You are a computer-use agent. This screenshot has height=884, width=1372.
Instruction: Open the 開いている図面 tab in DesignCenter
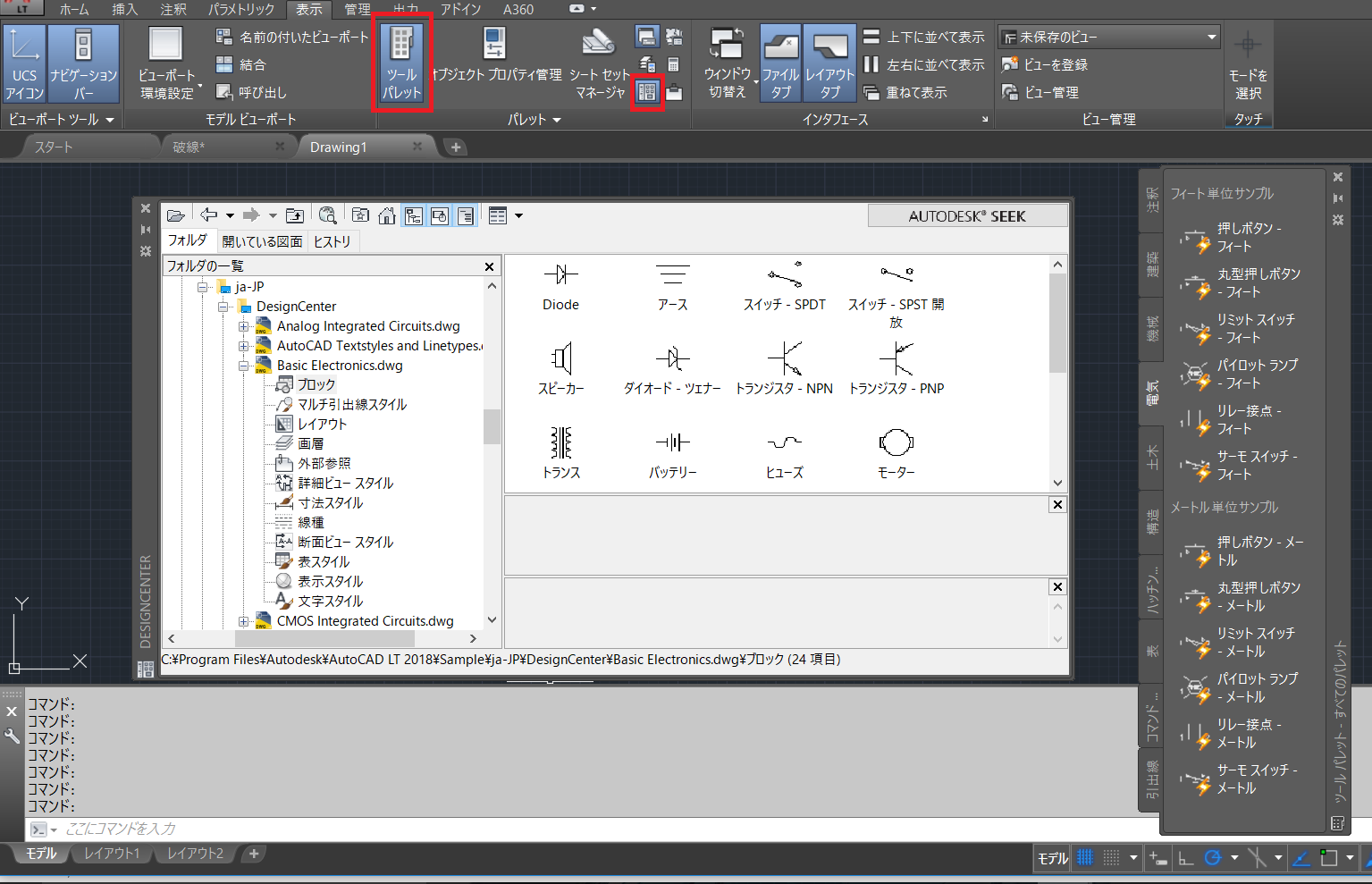[262, 241]
